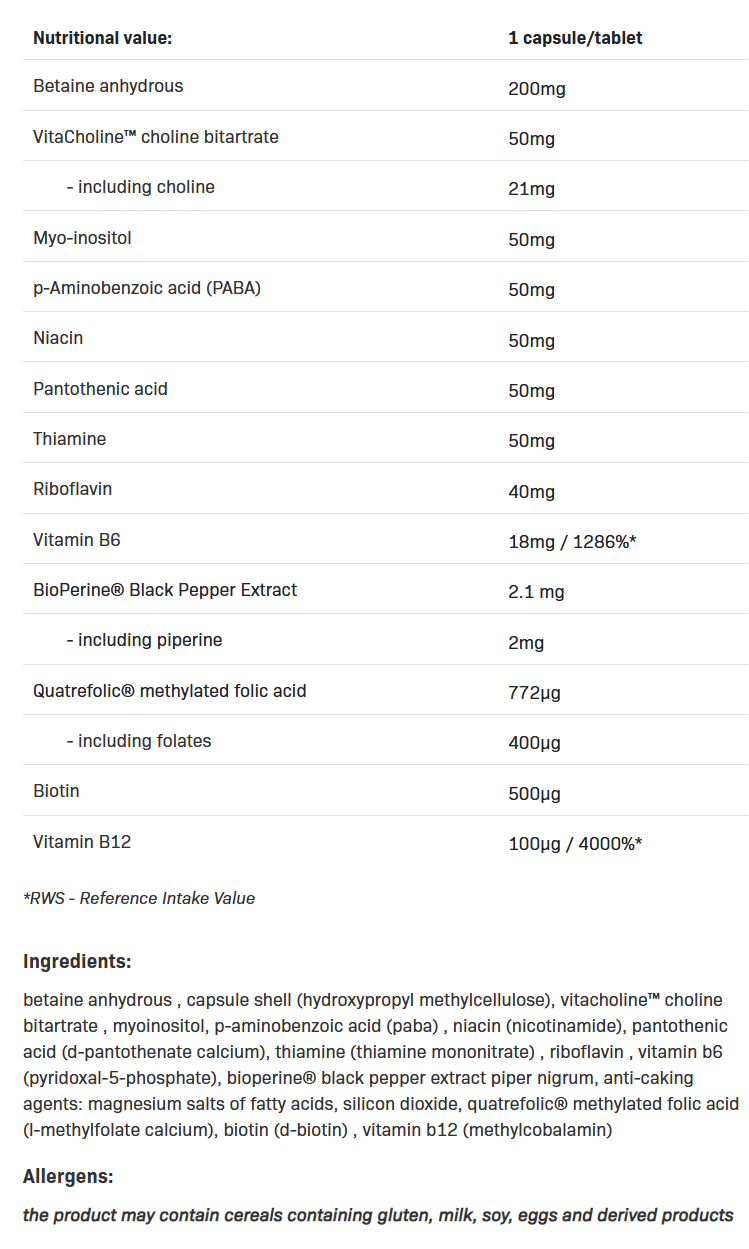This screenshot has height=1249, width=749.
Task: Select Vitamin B6 18mg / 1286% value
Action: pos(573,542)
